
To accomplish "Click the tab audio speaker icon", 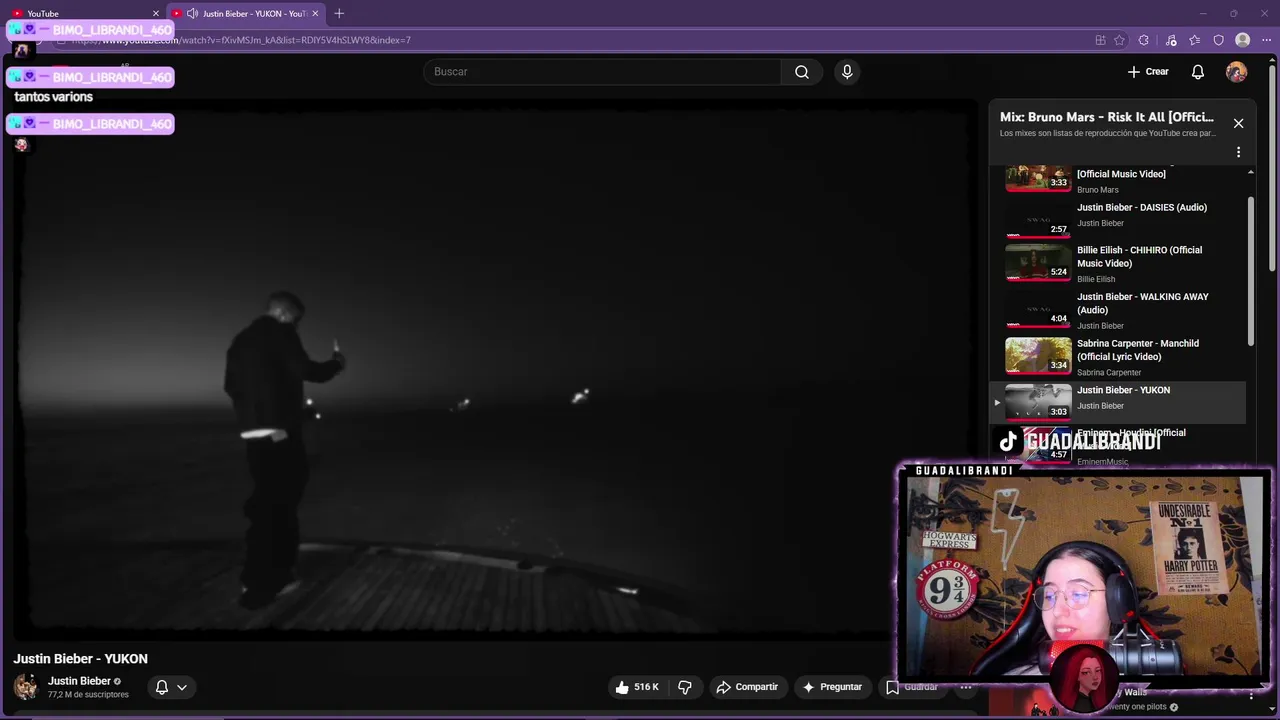I will click(192, 14).
